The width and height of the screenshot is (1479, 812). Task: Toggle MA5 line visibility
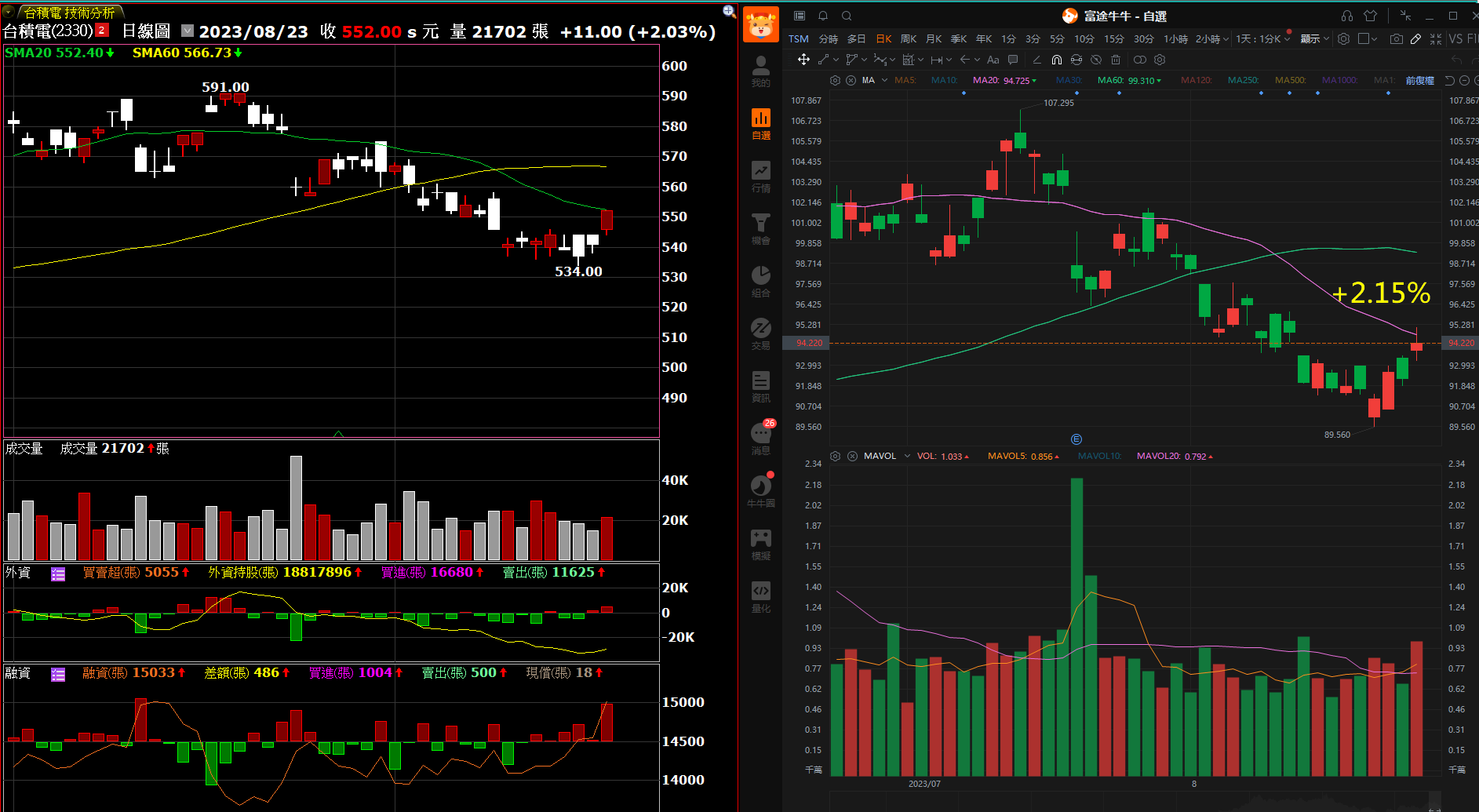tap(905, 80)
